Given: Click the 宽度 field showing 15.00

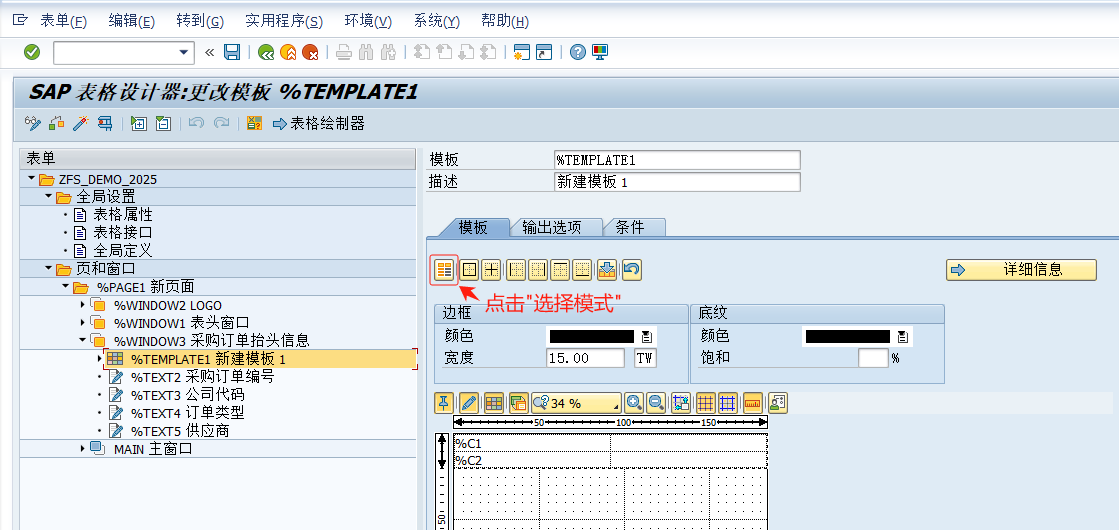Looking at the screenshot, I should tap(585, 358).
